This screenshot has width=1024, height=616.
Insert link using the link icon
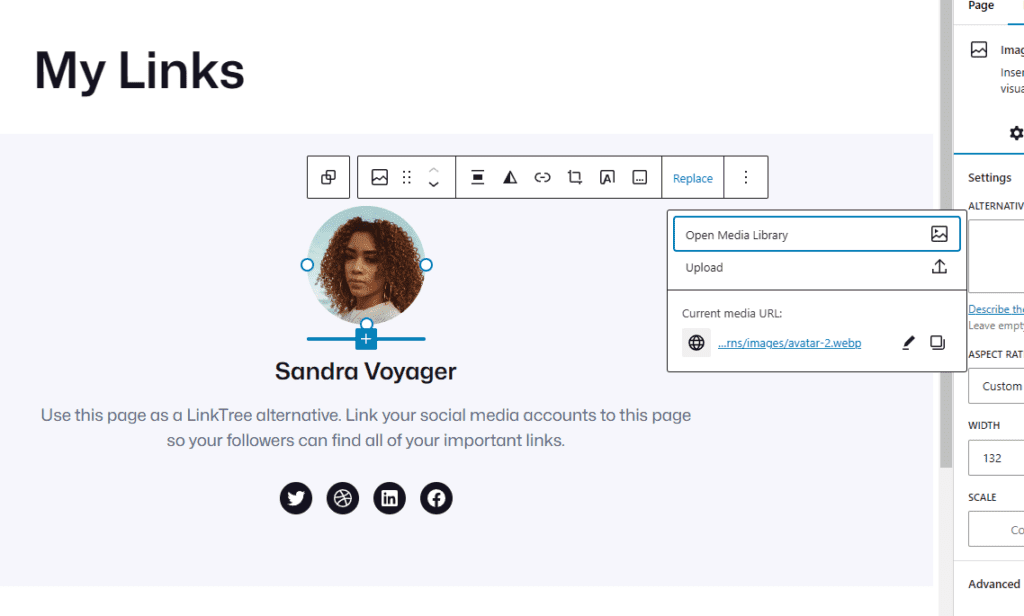pyautogui.click(x=542, y=178)
